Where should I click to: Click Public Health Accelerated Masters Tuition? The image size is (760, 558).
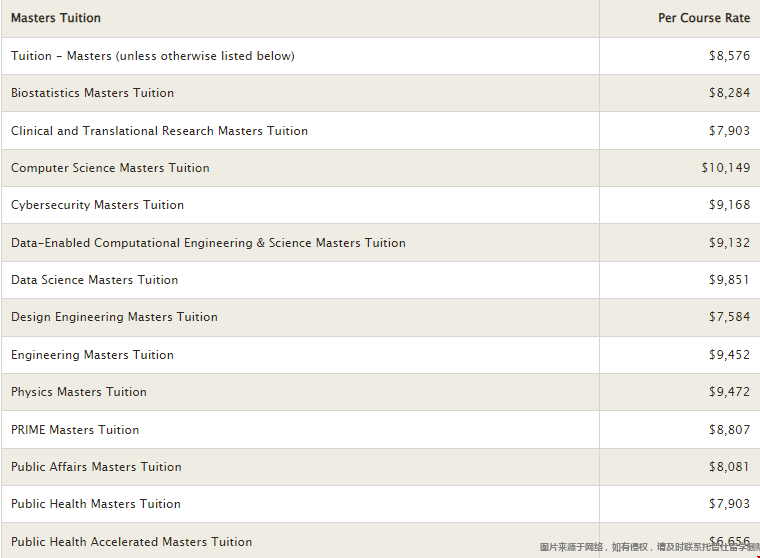(x=131, y=542)
